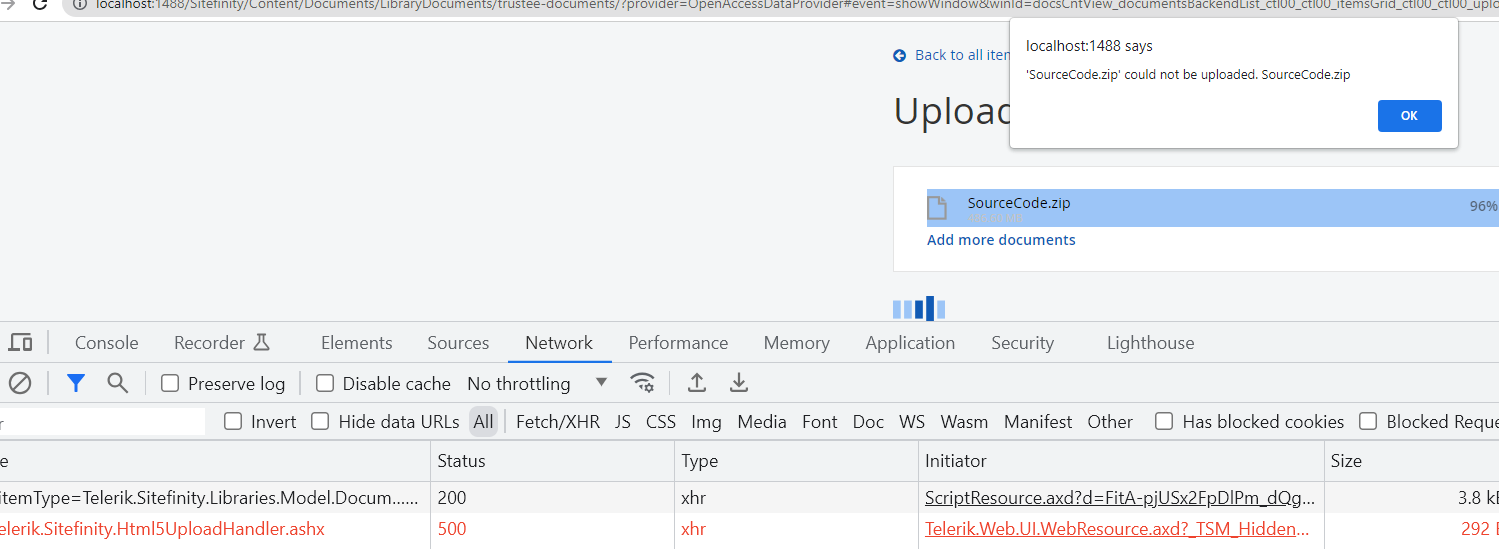Click the Add more documents link
The width and height of the screenshot is (1499, 549).
(1001, 240)
